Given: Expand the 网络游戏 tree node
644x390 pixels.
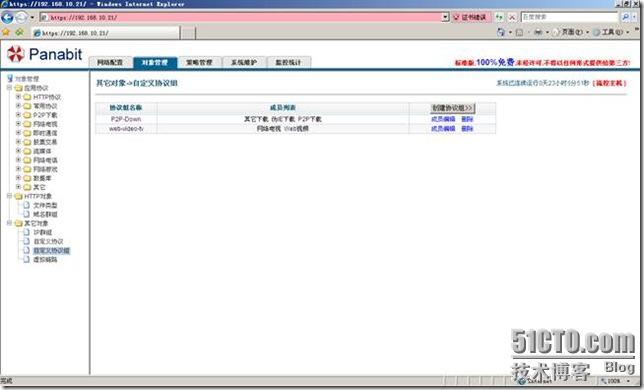Looking at the screenshot, I should (18, 169).
